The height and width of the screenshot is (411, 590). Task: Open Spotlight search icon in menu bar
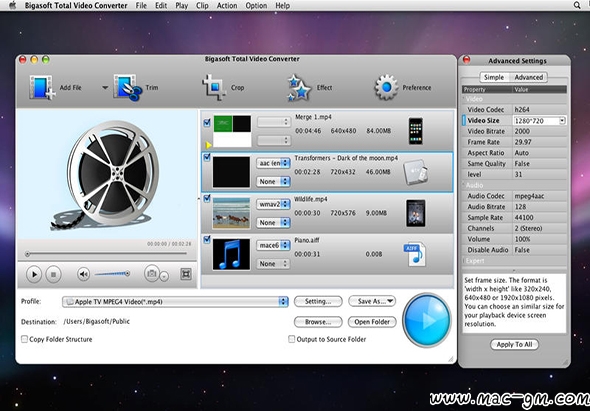click(577, 5)
